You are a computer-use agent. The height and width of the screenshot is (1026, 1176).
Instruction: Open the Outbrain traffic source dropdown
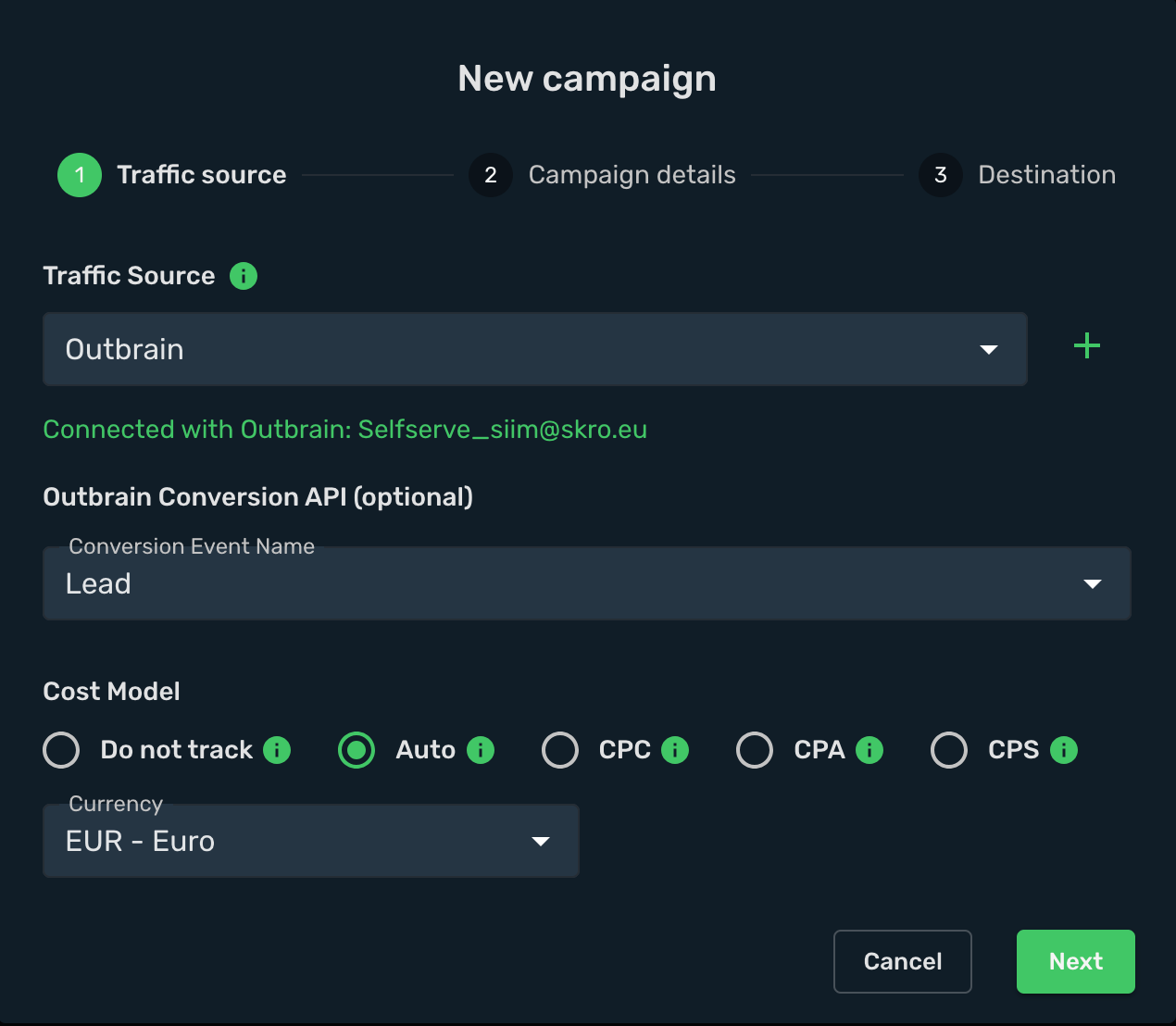535,349
